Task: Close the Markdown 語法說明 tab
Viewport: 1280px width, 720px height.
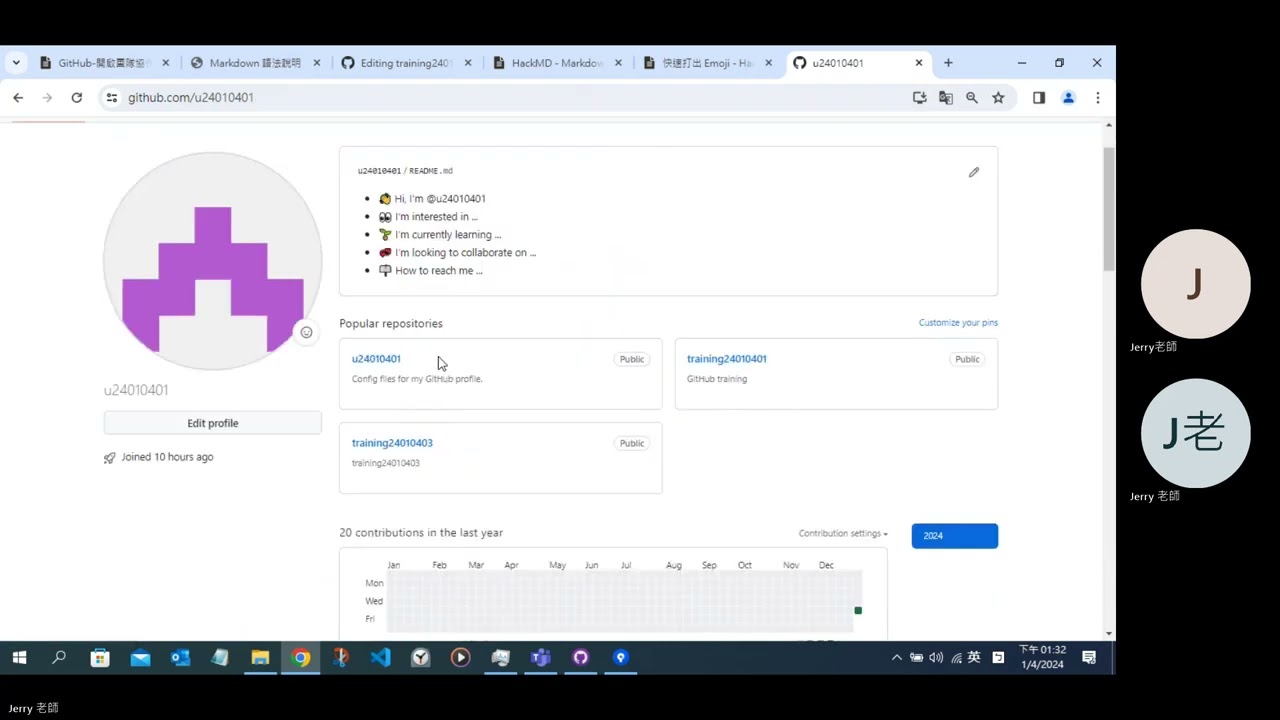Action: pos(317,63)
